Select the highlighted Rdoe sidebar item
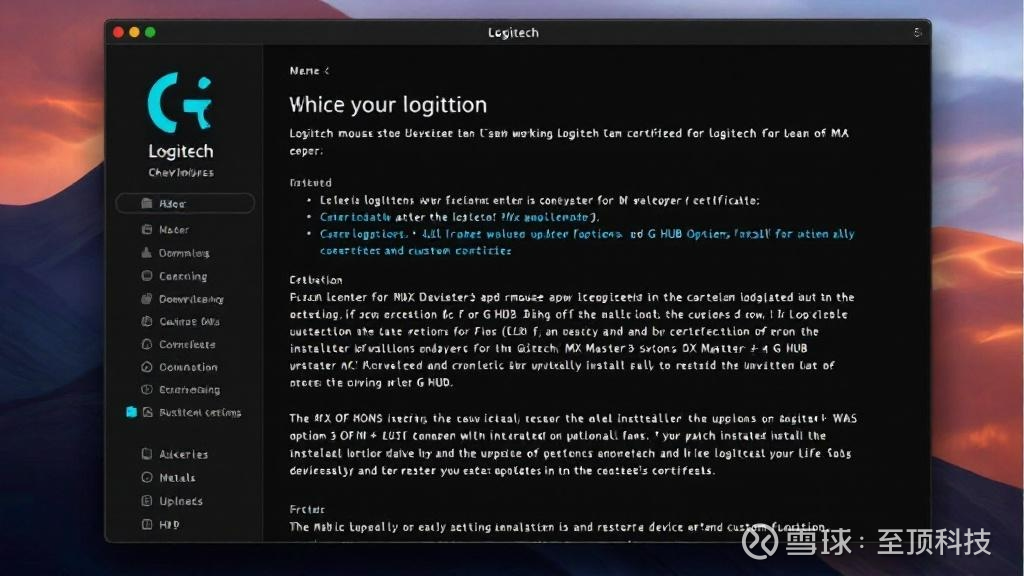 click(185, 204)
